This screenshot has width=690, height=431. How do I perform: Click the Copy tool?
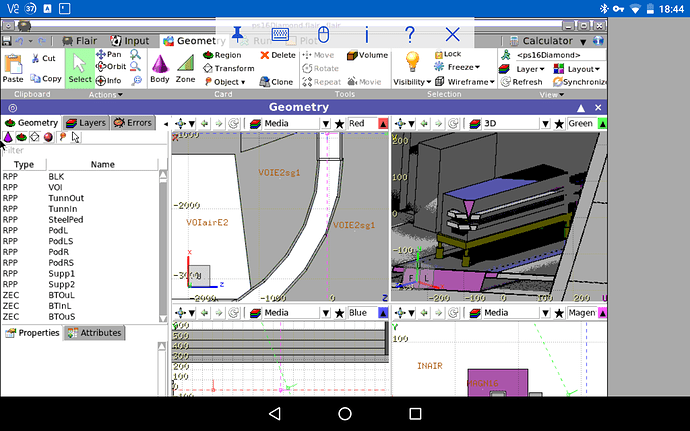tap(45, 78)
